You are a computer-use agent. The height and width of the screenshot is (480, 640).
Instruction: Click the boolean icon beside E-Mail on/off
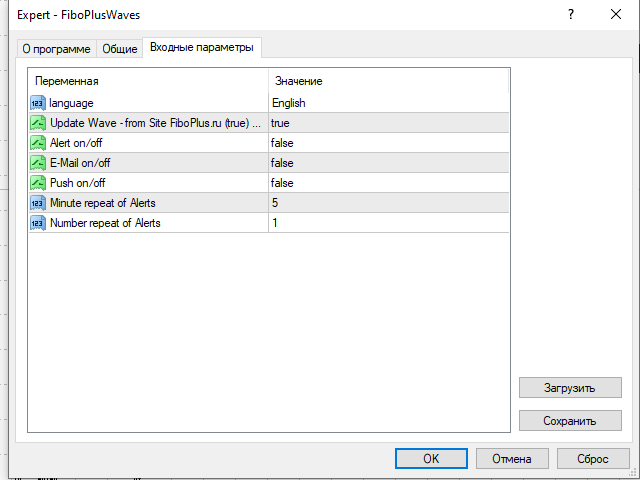coord(38,163)
